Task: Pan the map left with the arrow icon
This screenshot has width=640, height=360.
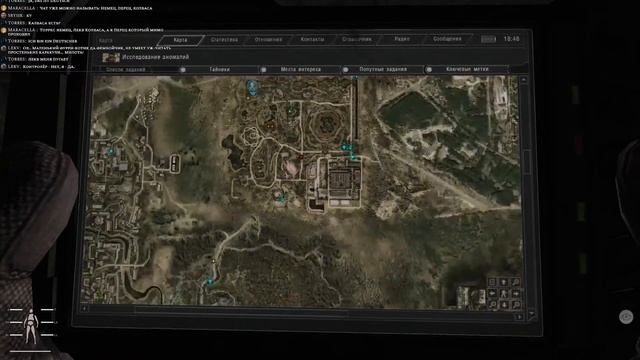Action: pos(492,293)
